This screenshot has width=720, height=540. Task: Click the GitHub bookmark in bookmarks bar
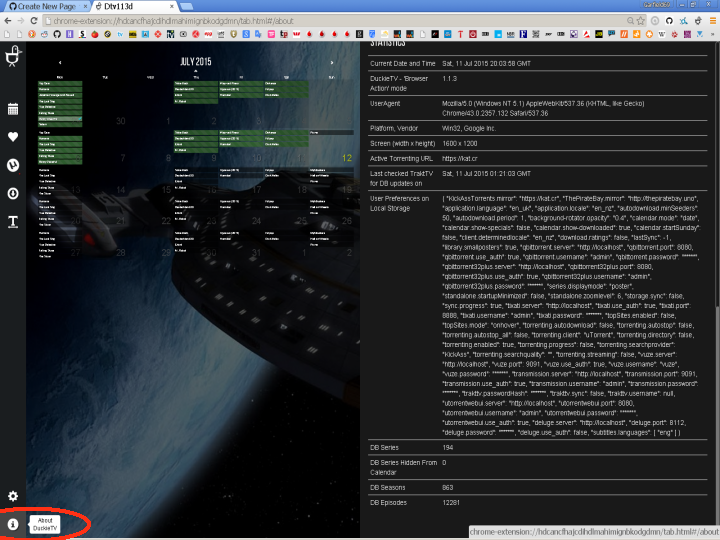click(57, 34)
